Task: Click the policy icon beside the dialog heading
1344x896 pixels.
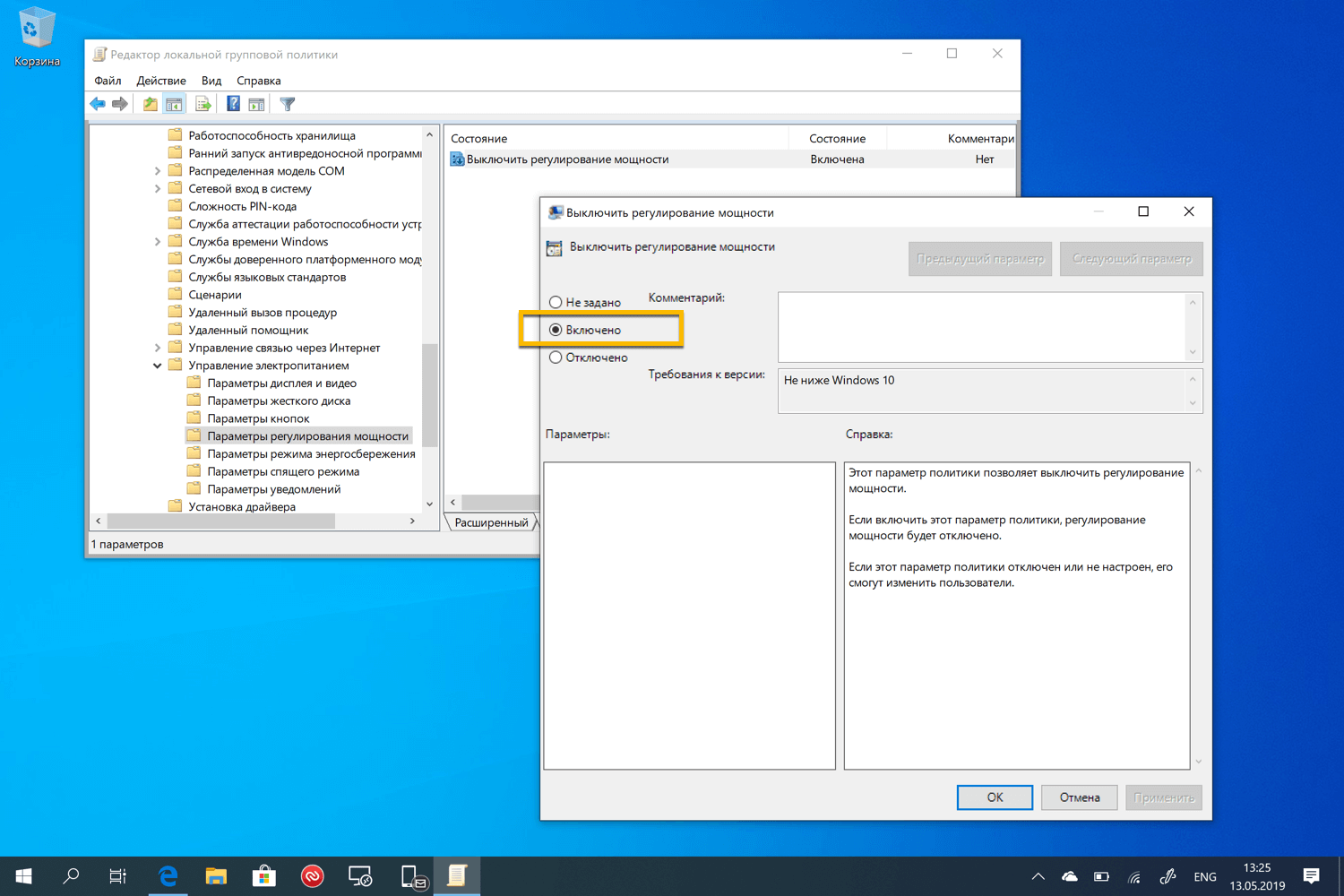Action: point(555,248)
